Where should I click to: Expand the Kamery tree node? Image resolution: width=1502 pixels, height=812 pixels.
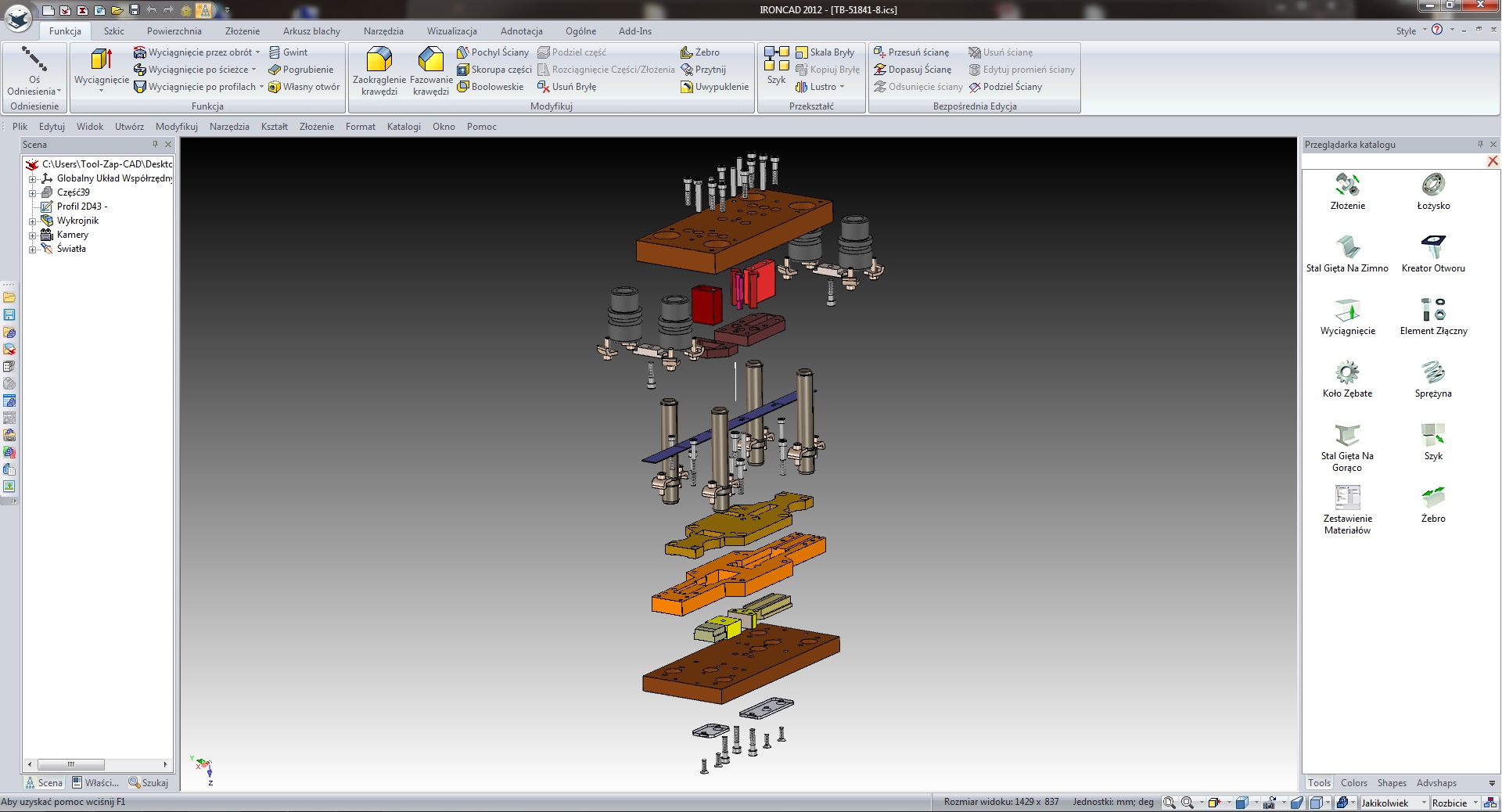coord(33,235)
